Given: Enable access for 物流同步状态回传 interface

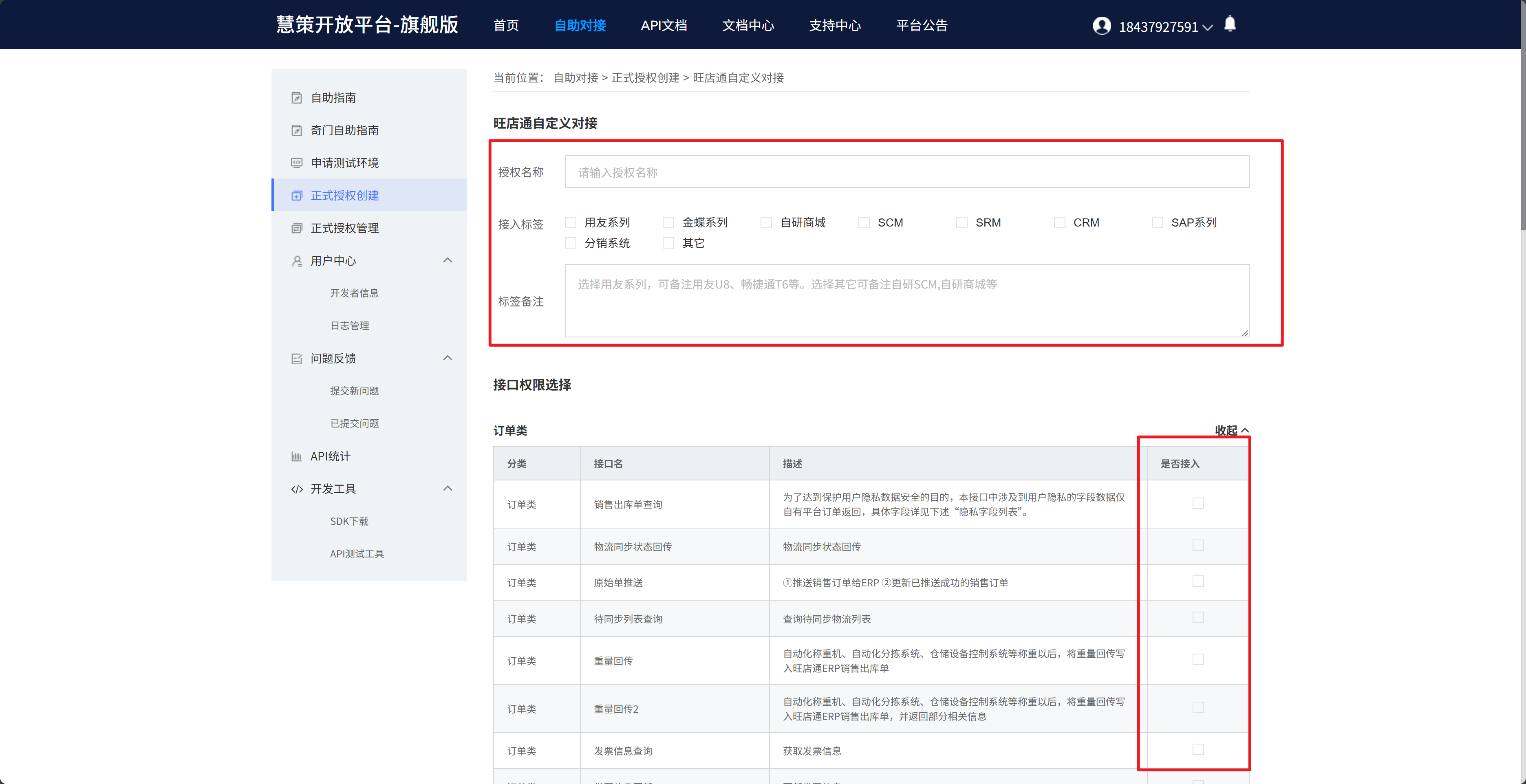Looking at the screenshot, I should click(x=1198, y=545).
